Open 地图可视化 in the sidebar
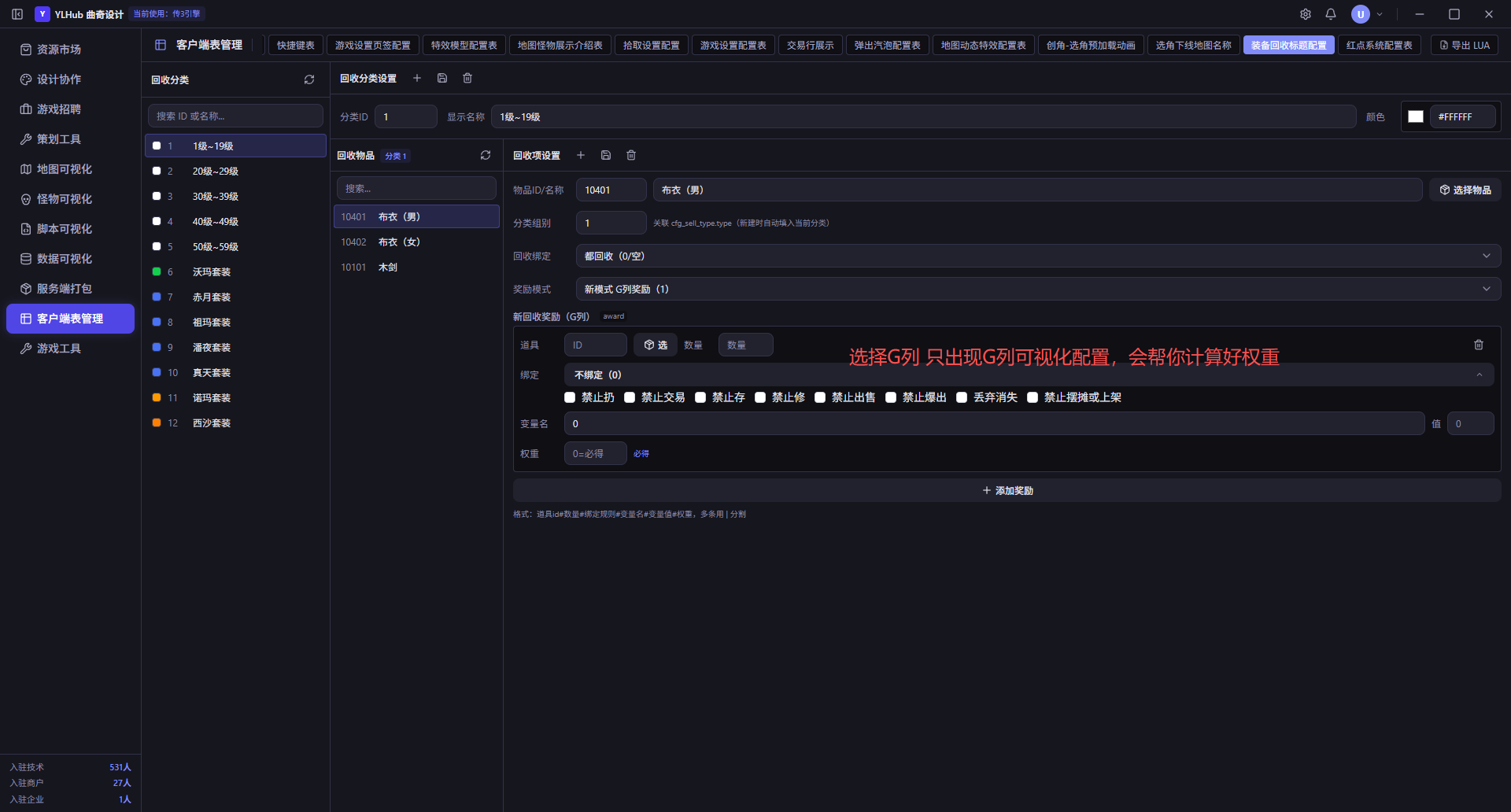 (65, 169)
